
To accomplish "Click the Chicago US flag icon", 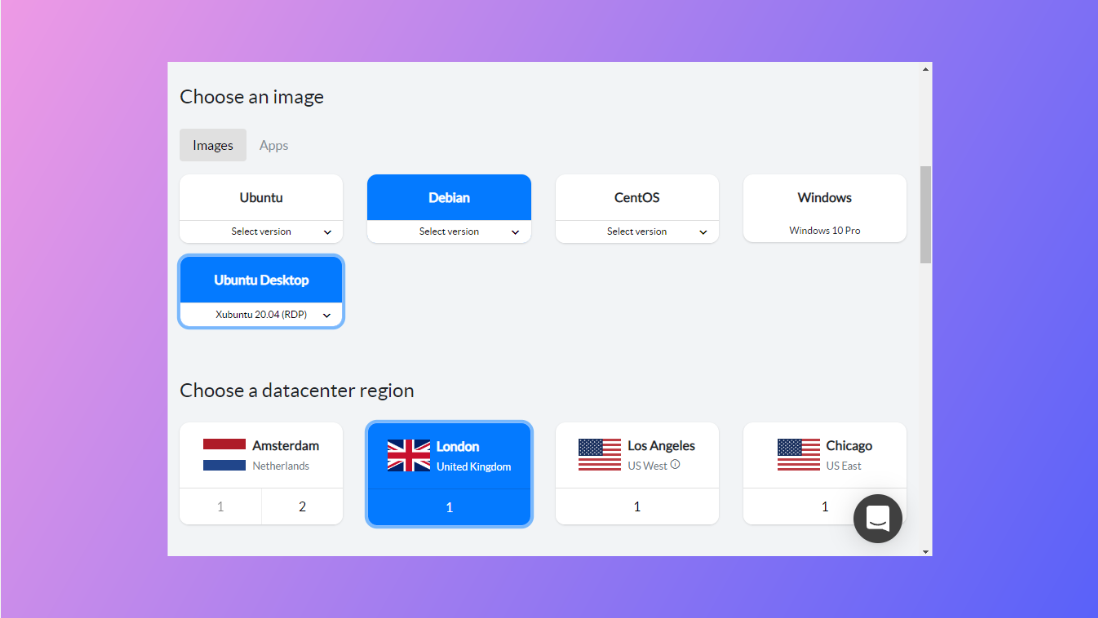I will (x=798, y=455).
